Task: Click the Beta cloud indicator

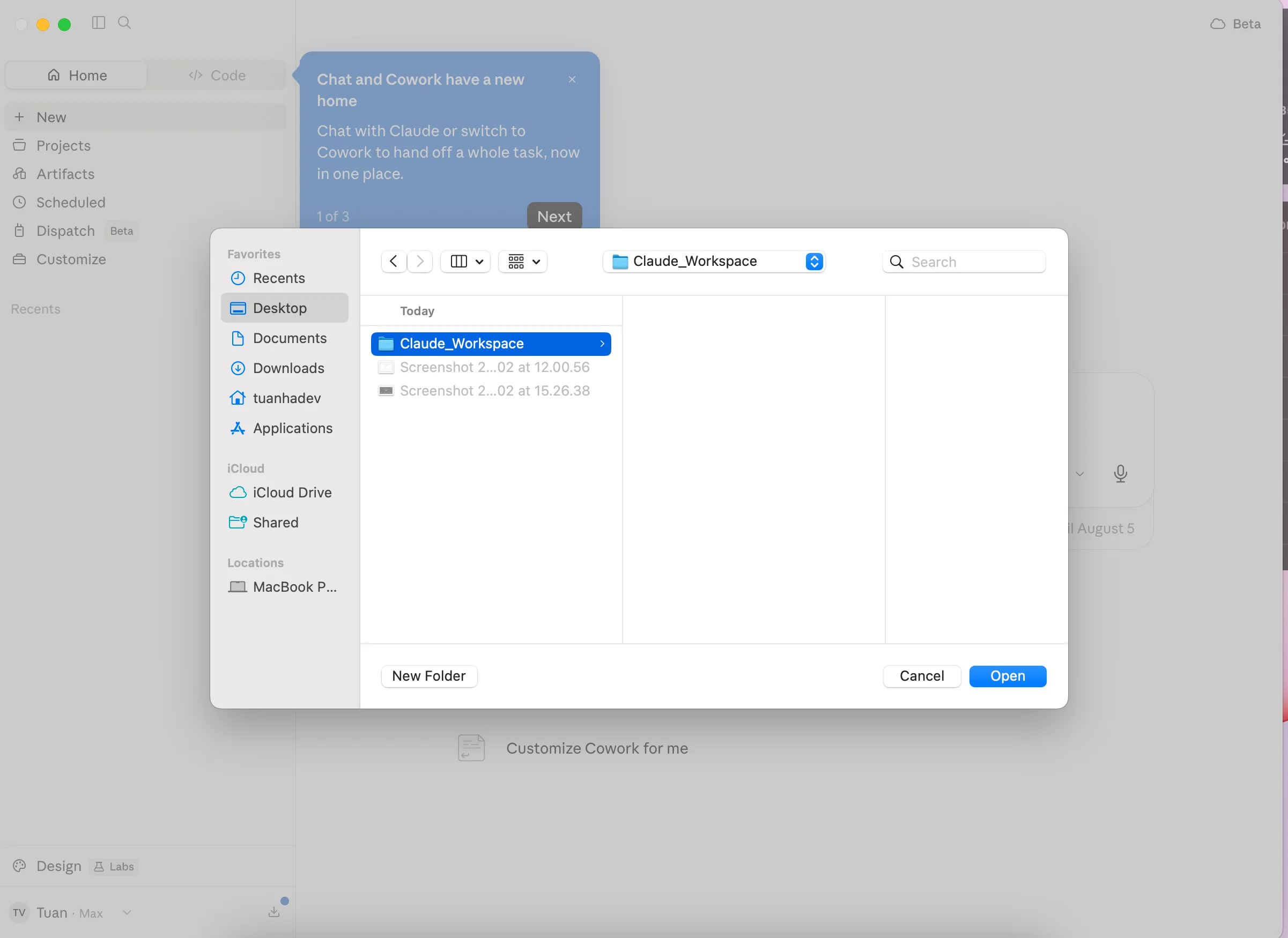Action: pyautogui.click(x=1235, y=24)
